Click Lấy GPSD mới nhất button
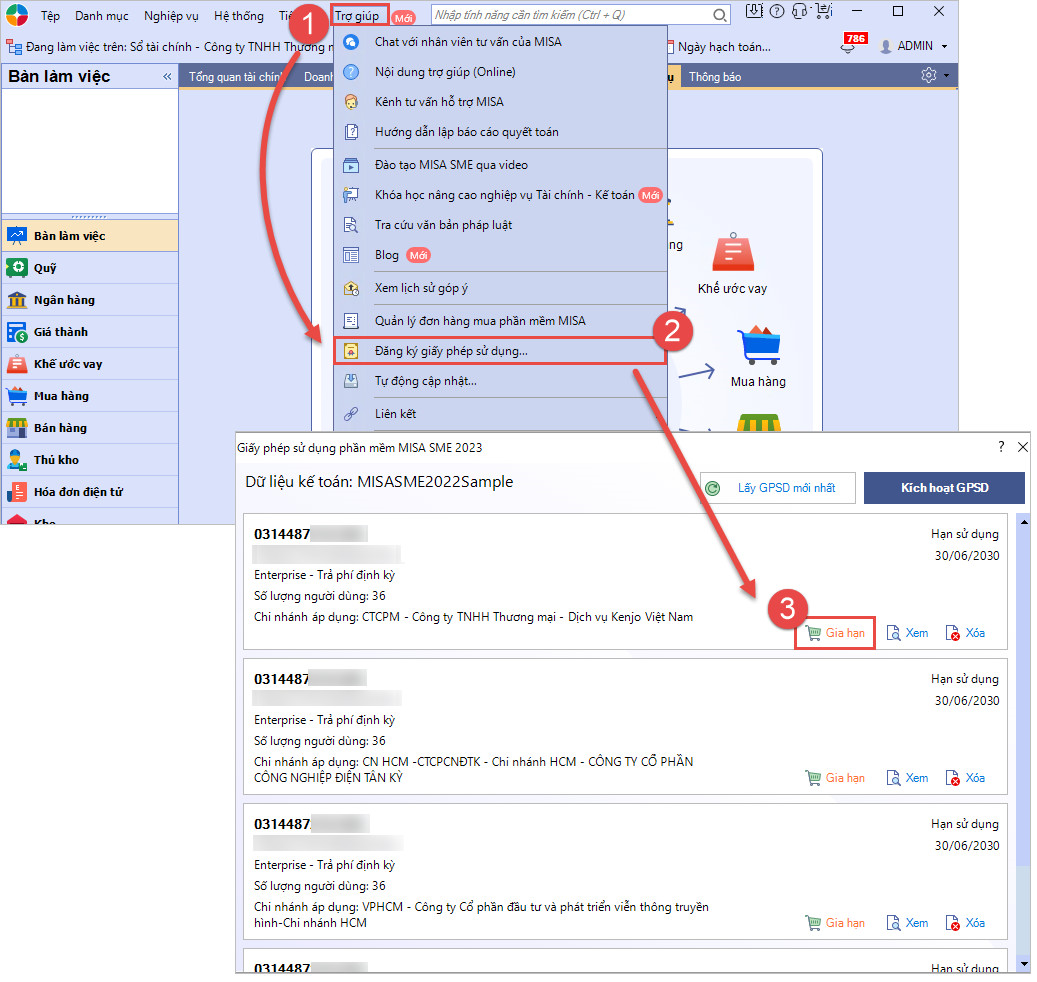Viewport: 1037px width, 982px height. [778, 488]
